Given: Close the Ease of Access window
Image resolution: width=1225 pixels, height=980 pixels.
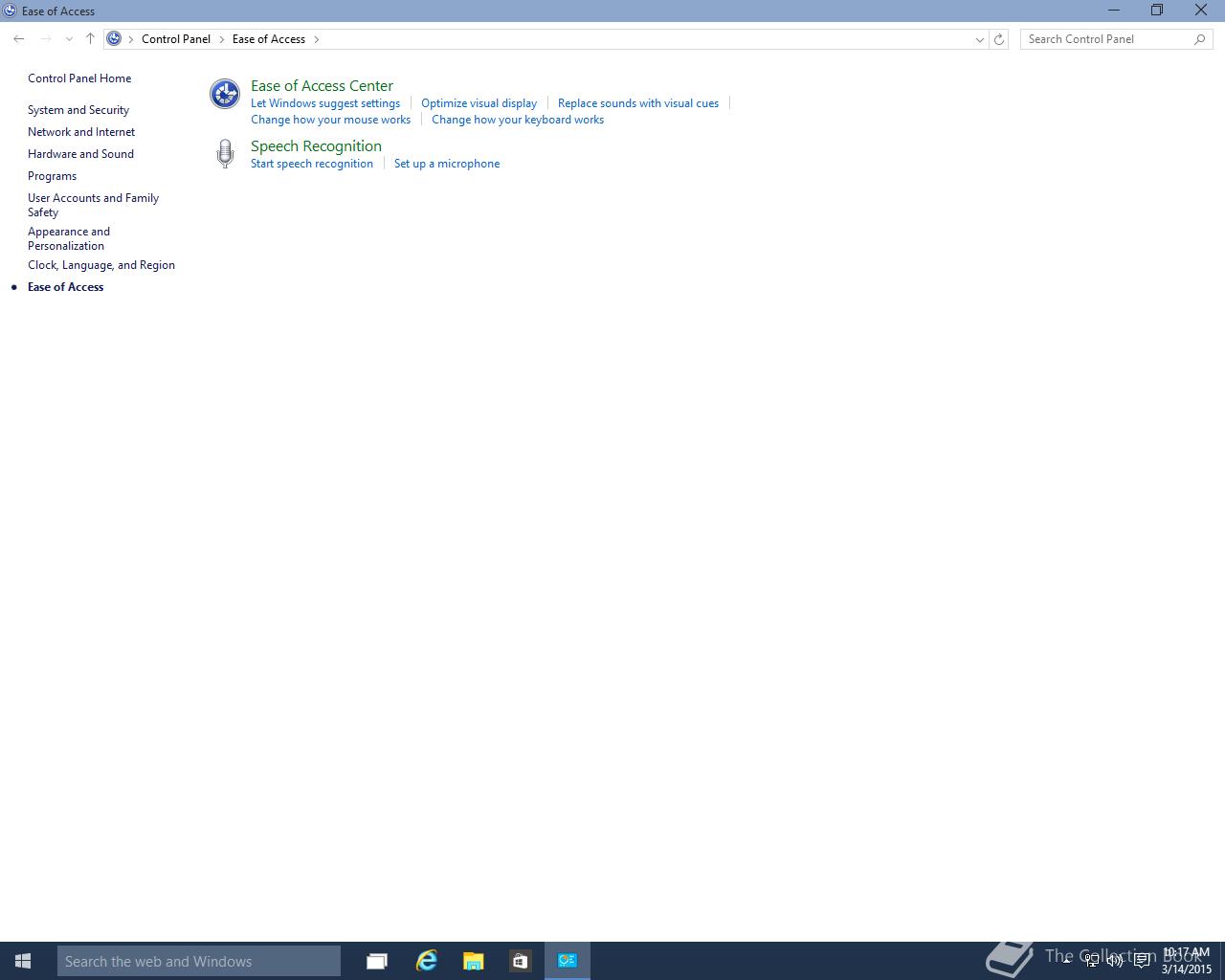Looking at the screenshot, I should 1201,11.
